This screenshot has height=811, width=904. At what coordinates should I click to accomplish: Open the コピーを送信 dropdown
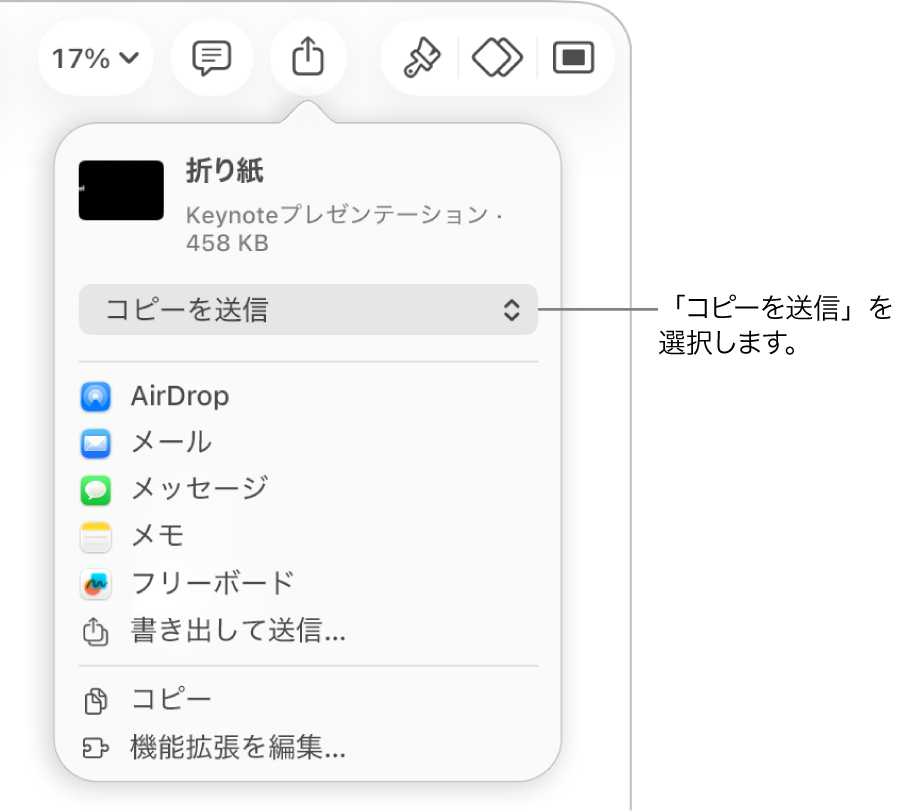coord(307,310)
